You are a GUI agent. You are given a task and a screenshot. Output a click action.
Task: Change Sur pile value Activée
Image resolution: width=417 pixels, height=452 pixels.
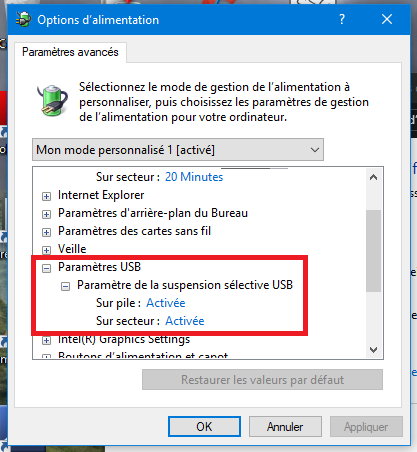click(166, 303)
